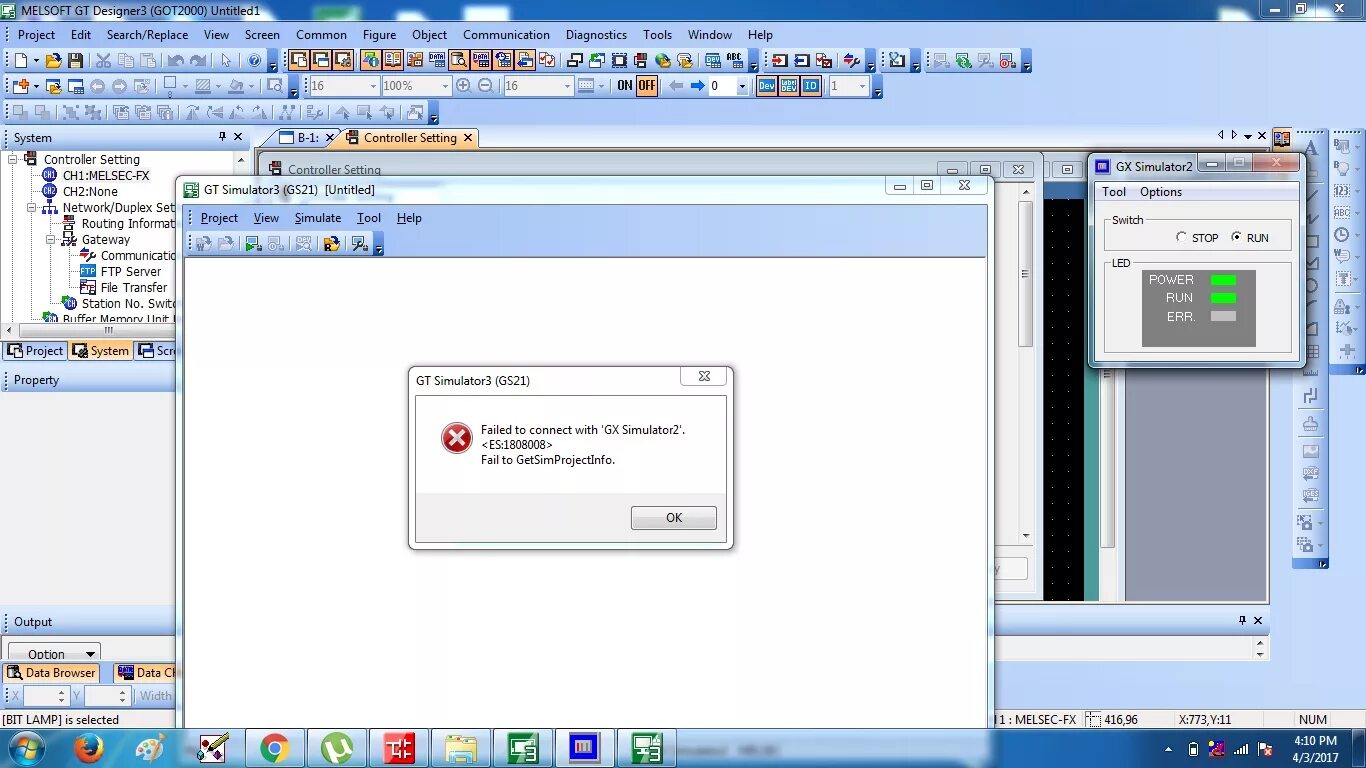This screenshot has width=1366, height=768.
Task: Click the ABC label table toolbar icon
Action: 735,61
